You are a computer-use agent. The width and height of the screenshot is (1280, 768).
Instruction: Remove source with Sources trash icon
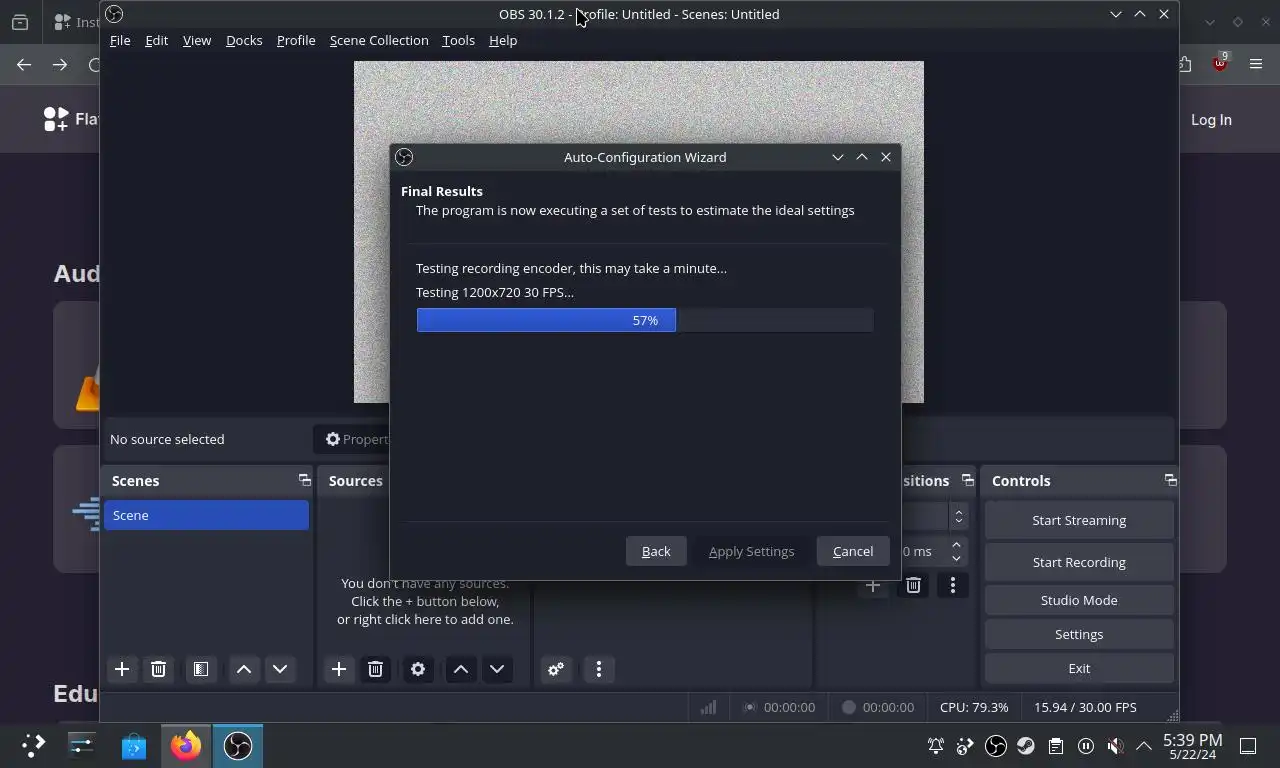[375, 669]
